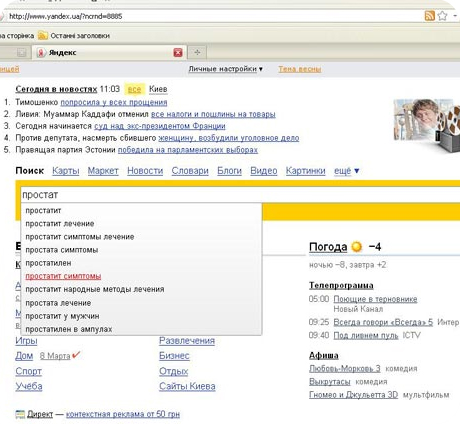Click the search field containing простат
Viewport: 460px width, 424px height.
tap(240, 195)
